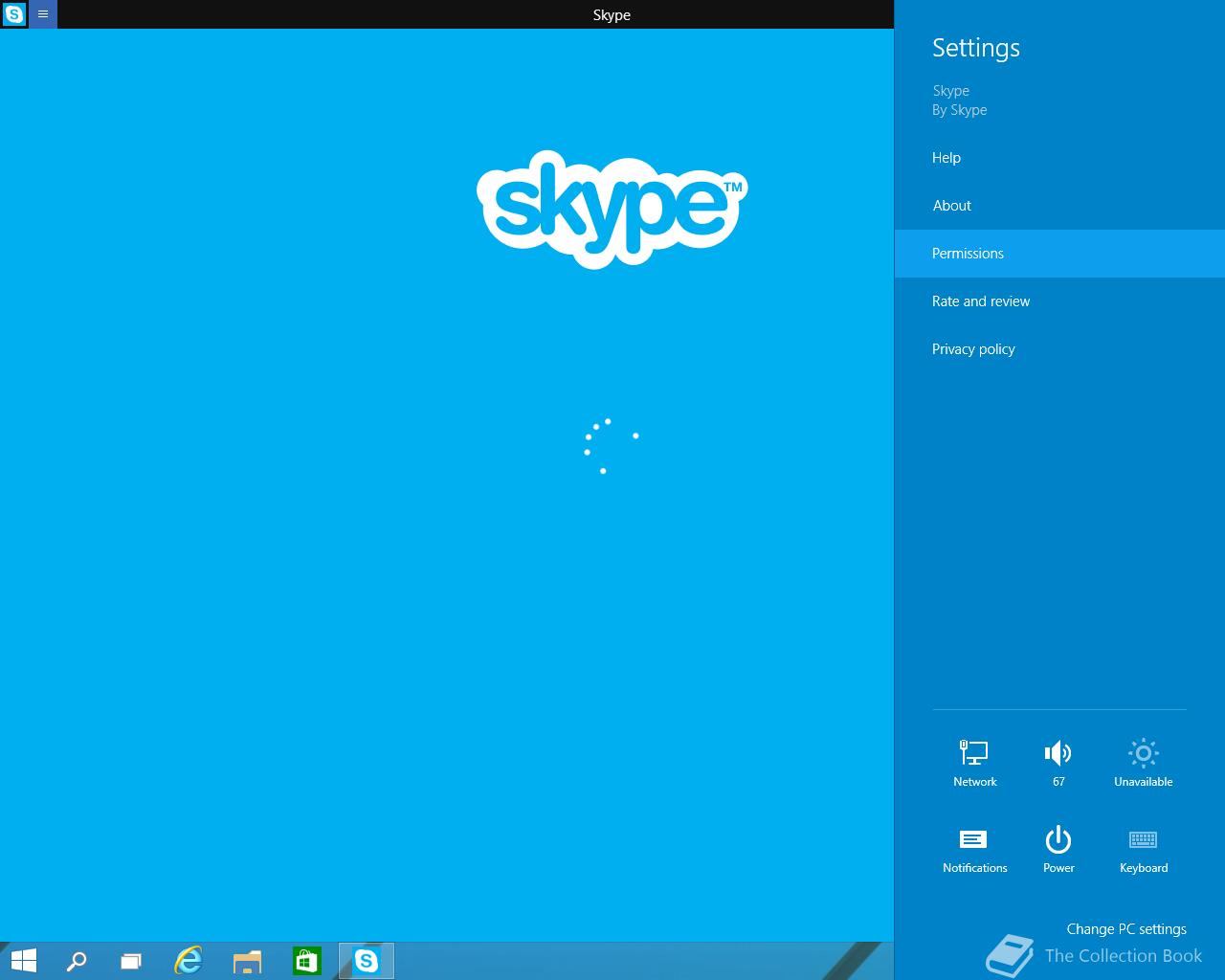This screenshot has width=1225, height=980.
Task: Select Permissions in the Settings pane
Action: (x=1059, y=254)
